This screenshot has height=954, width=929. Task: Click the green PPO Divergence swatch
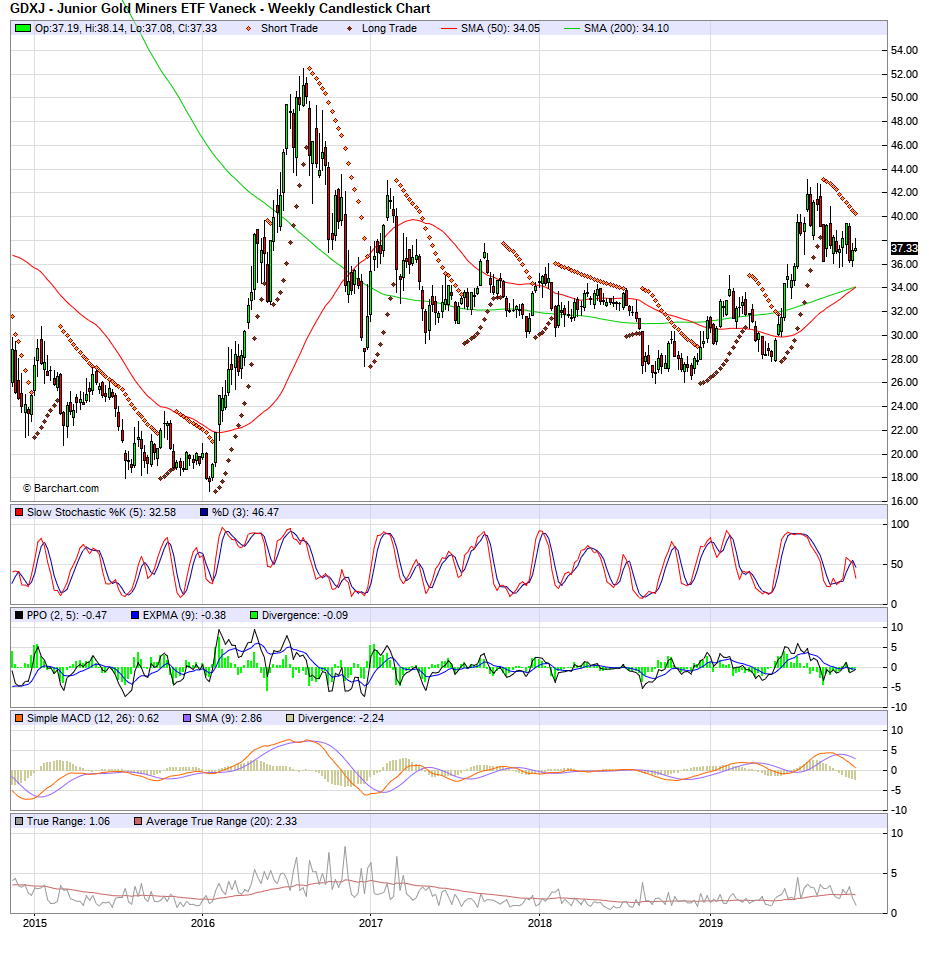254,615
